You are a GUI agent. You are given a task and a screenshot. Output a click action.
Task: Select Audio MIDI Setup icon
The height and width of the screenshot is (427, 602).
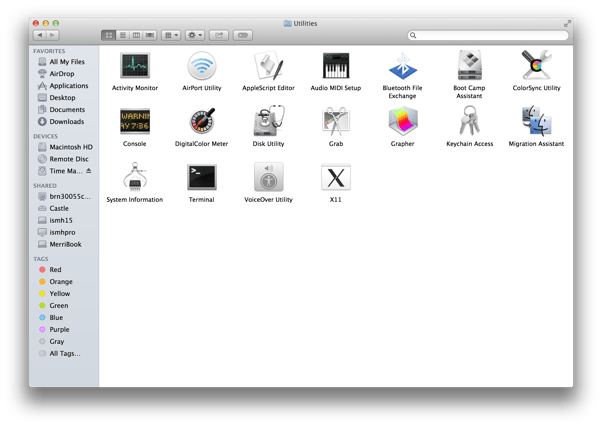pos(336,66)
